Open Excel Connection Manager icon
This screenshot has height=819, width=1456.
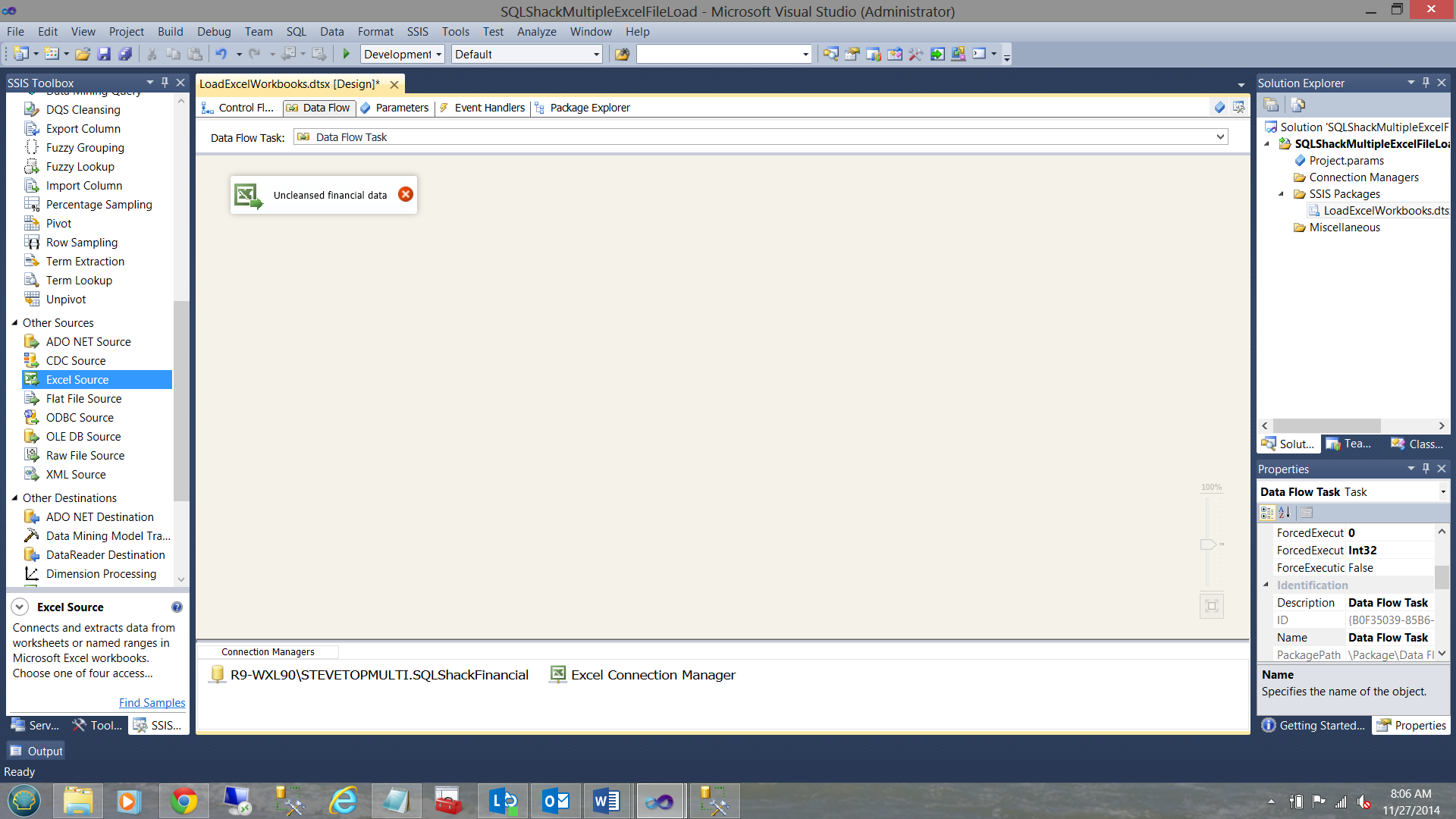point(558,674)
